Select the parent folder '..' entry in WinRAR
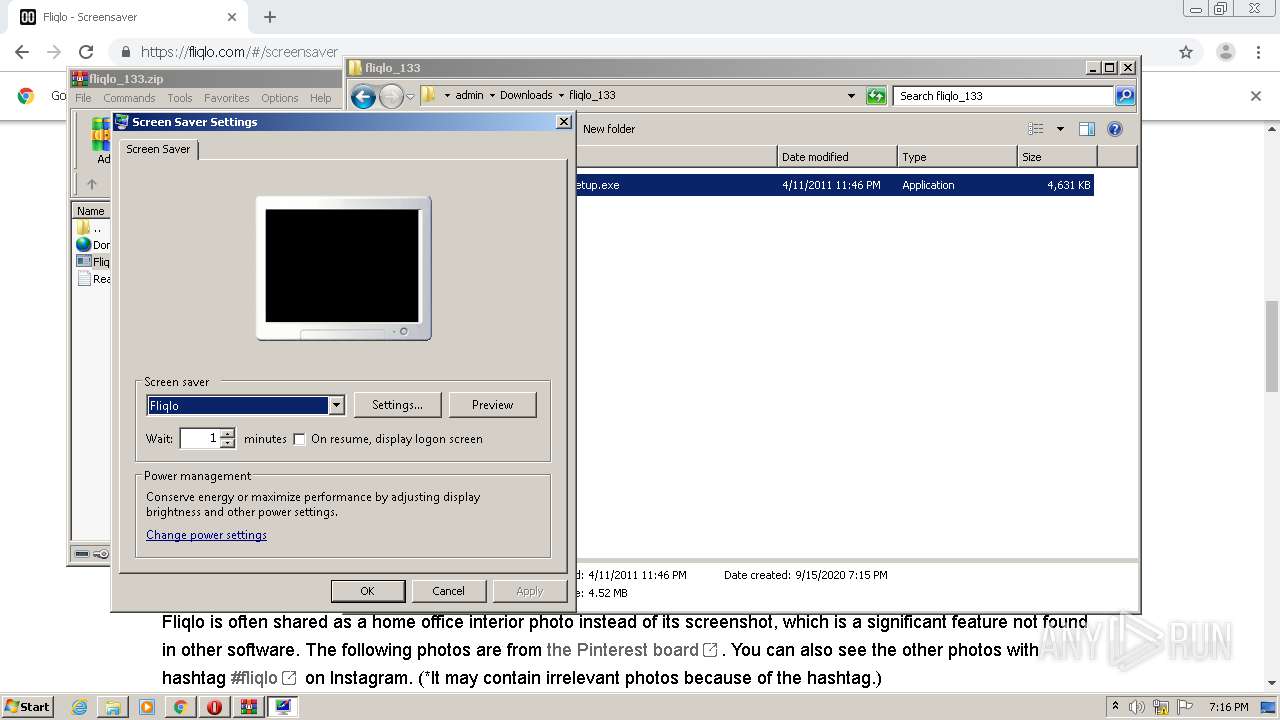 [92, 228]
